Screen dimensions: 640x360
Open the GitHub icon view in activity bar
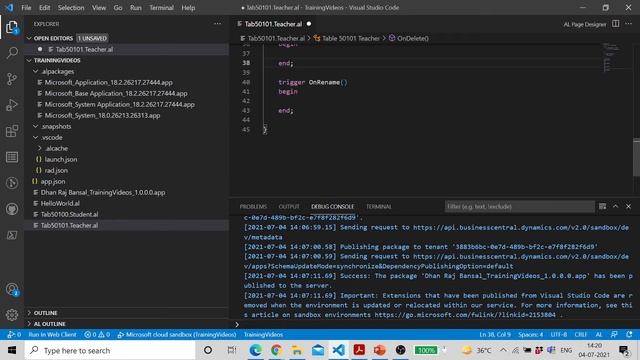pos(12,209)
